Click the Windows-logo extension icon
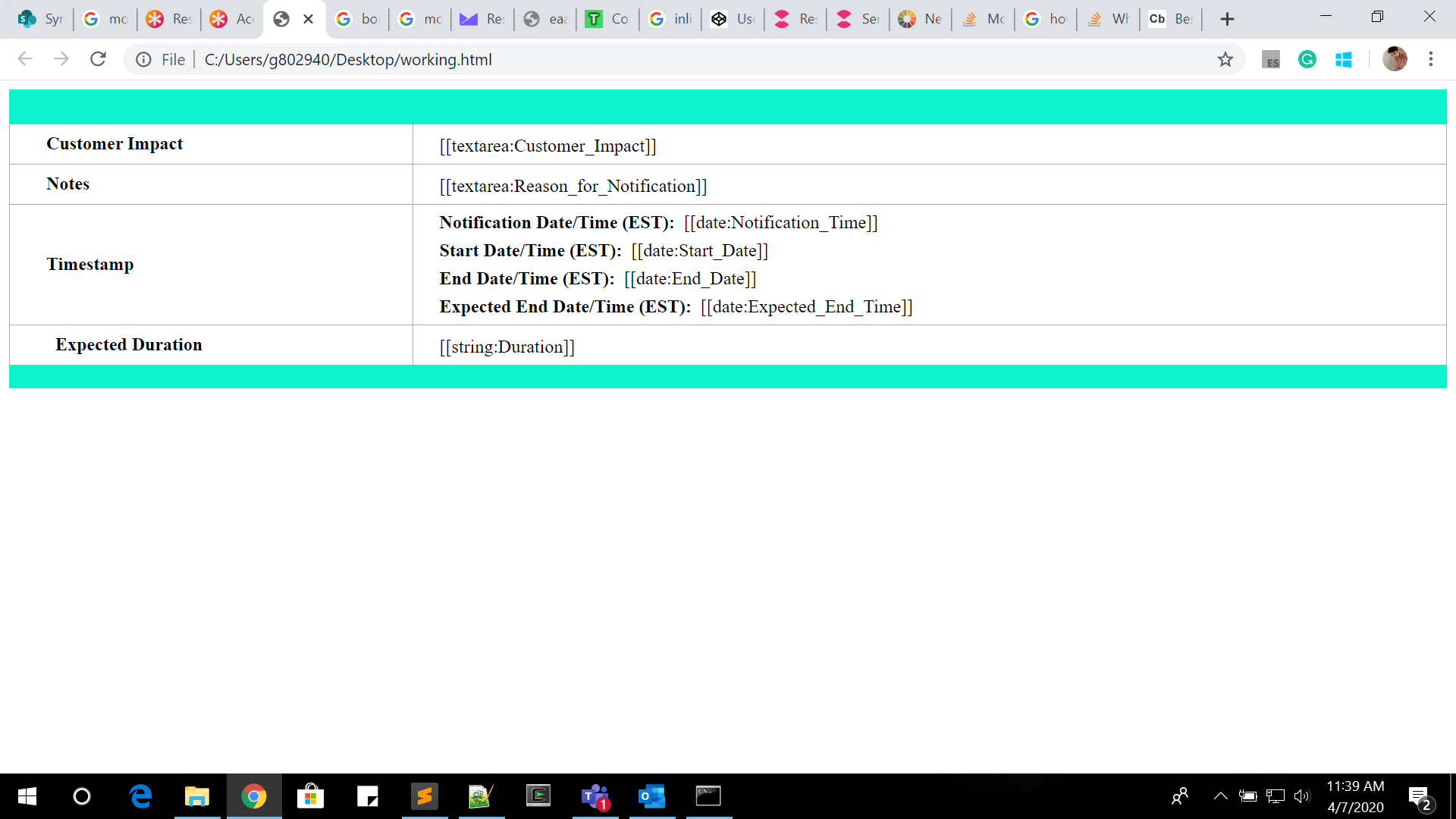Image resolution: width=1456 pixels, height=819 pixels. [1344, 59]
